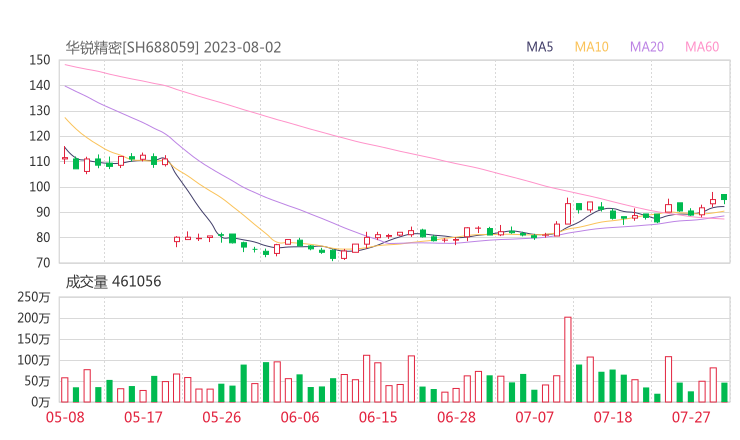
Task: Click the 250万 volume axis label
Action: click(x=34, y=297)
